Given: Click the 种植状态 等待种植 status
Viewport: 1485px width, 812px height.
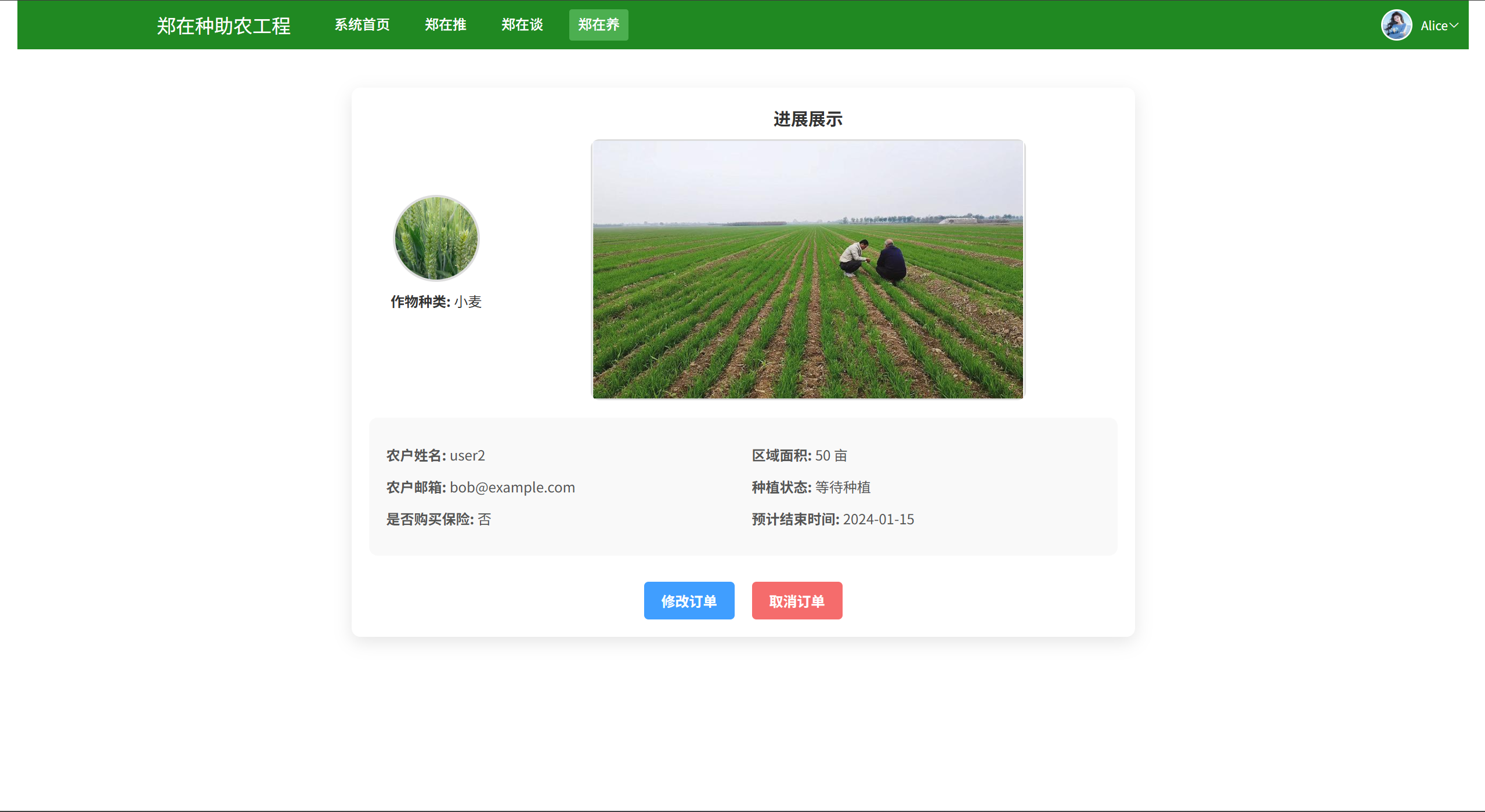Looking at the screenshot, I should tap(811, 487).
